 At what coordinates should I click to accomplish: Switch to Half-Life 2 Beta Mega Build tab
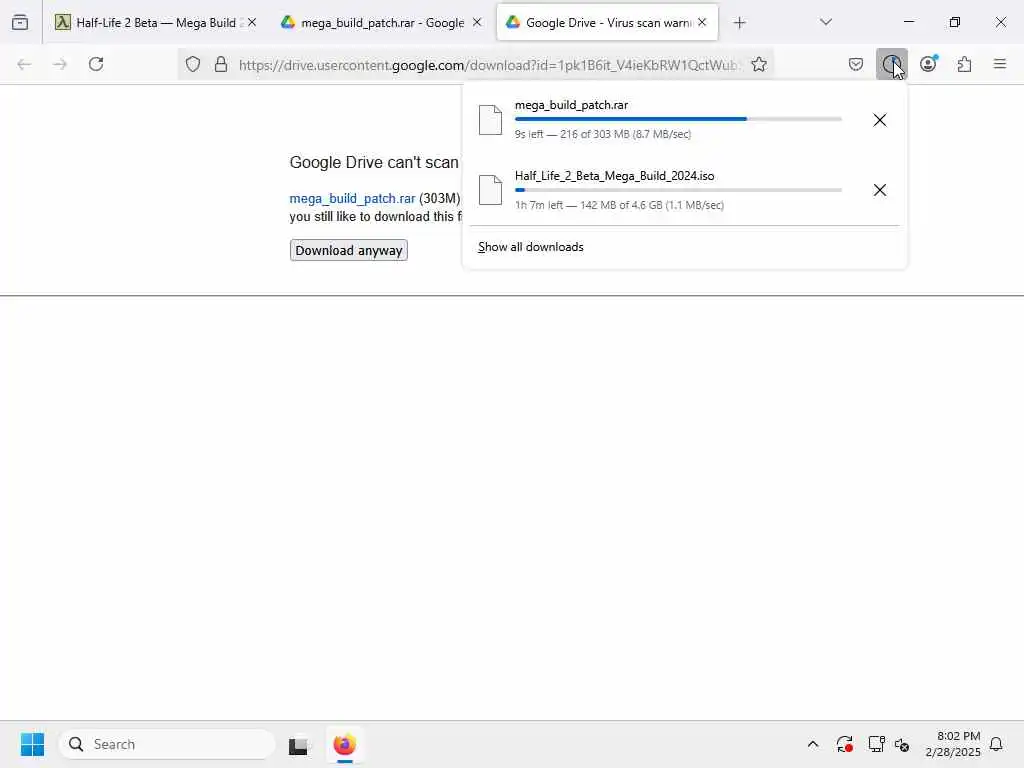pos(155,22)
